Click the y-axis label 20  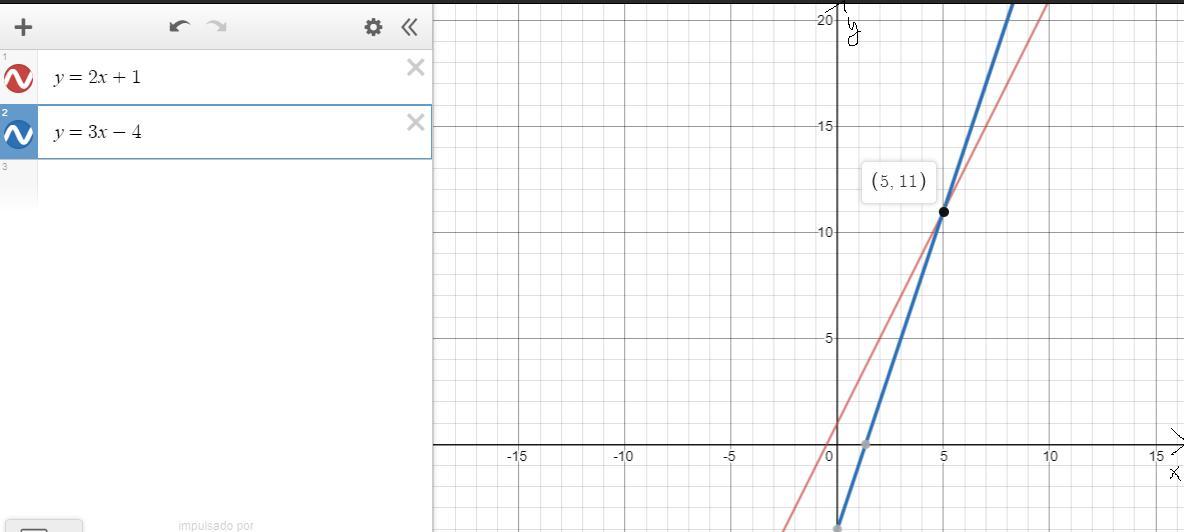(825, 20)
